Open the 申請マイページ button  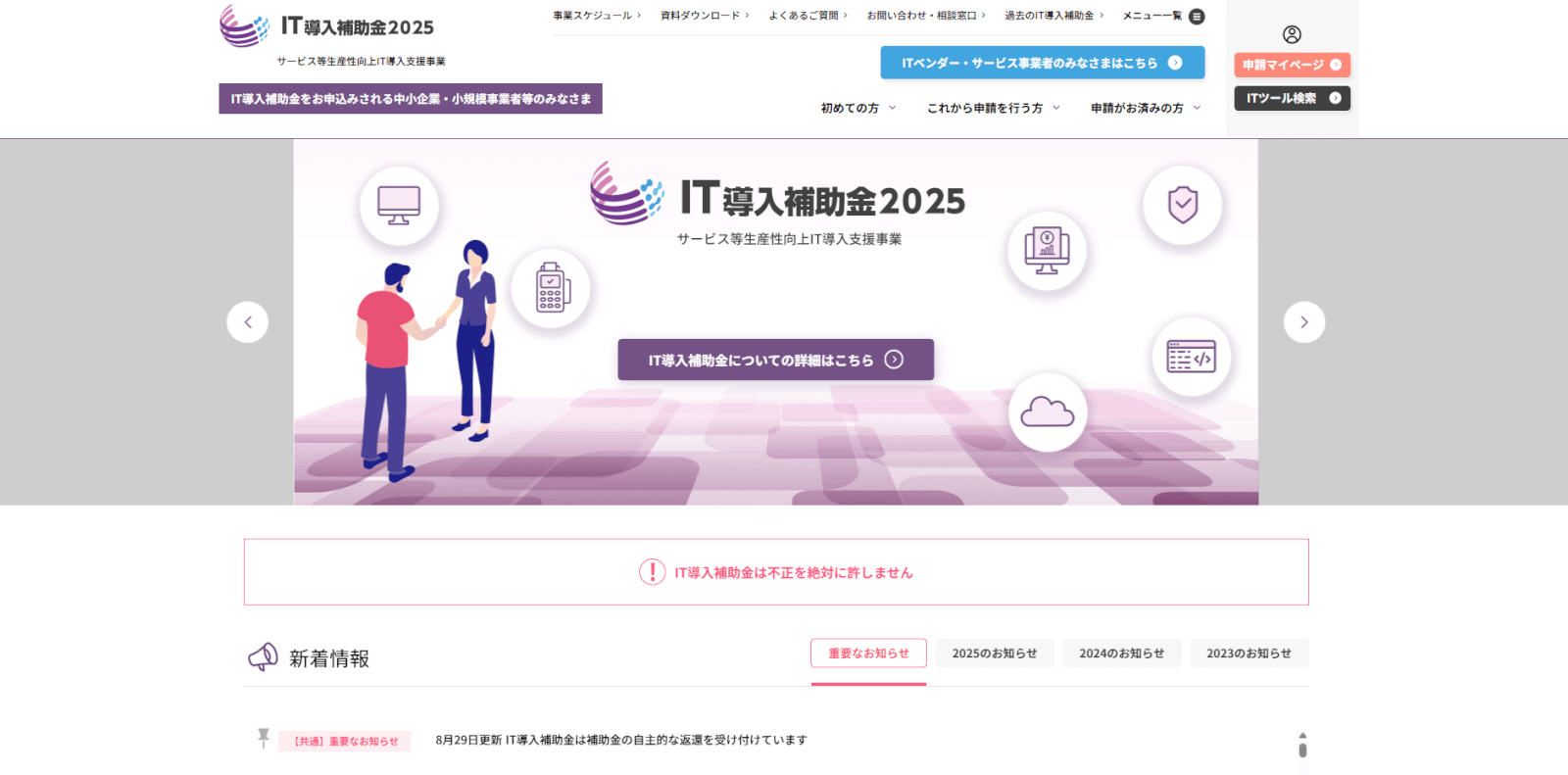click(x=1292, y=65)
